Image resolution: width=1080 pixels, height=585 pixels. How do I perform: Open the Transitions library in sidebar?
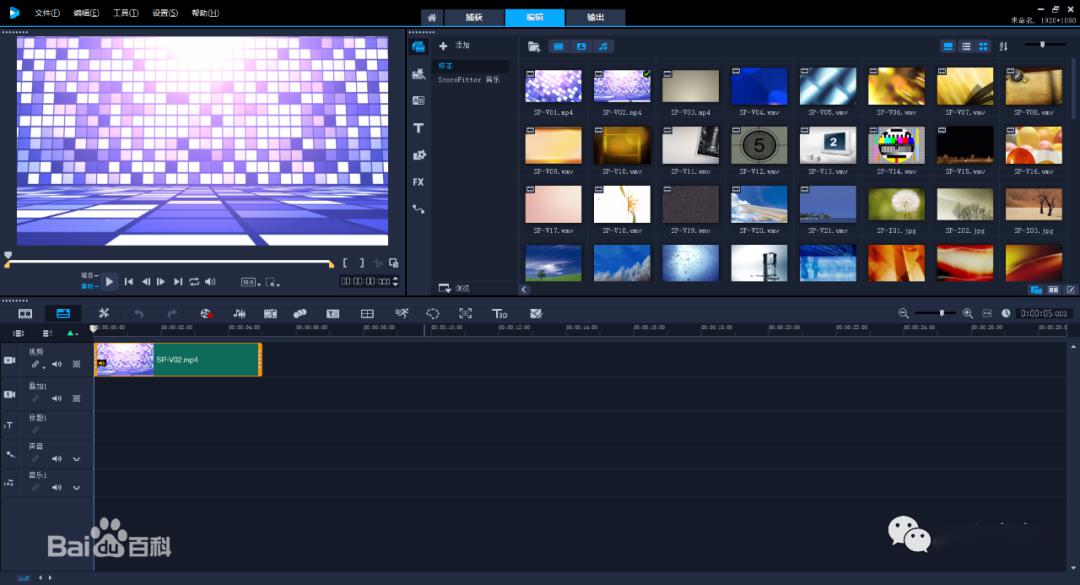point(418,101)
